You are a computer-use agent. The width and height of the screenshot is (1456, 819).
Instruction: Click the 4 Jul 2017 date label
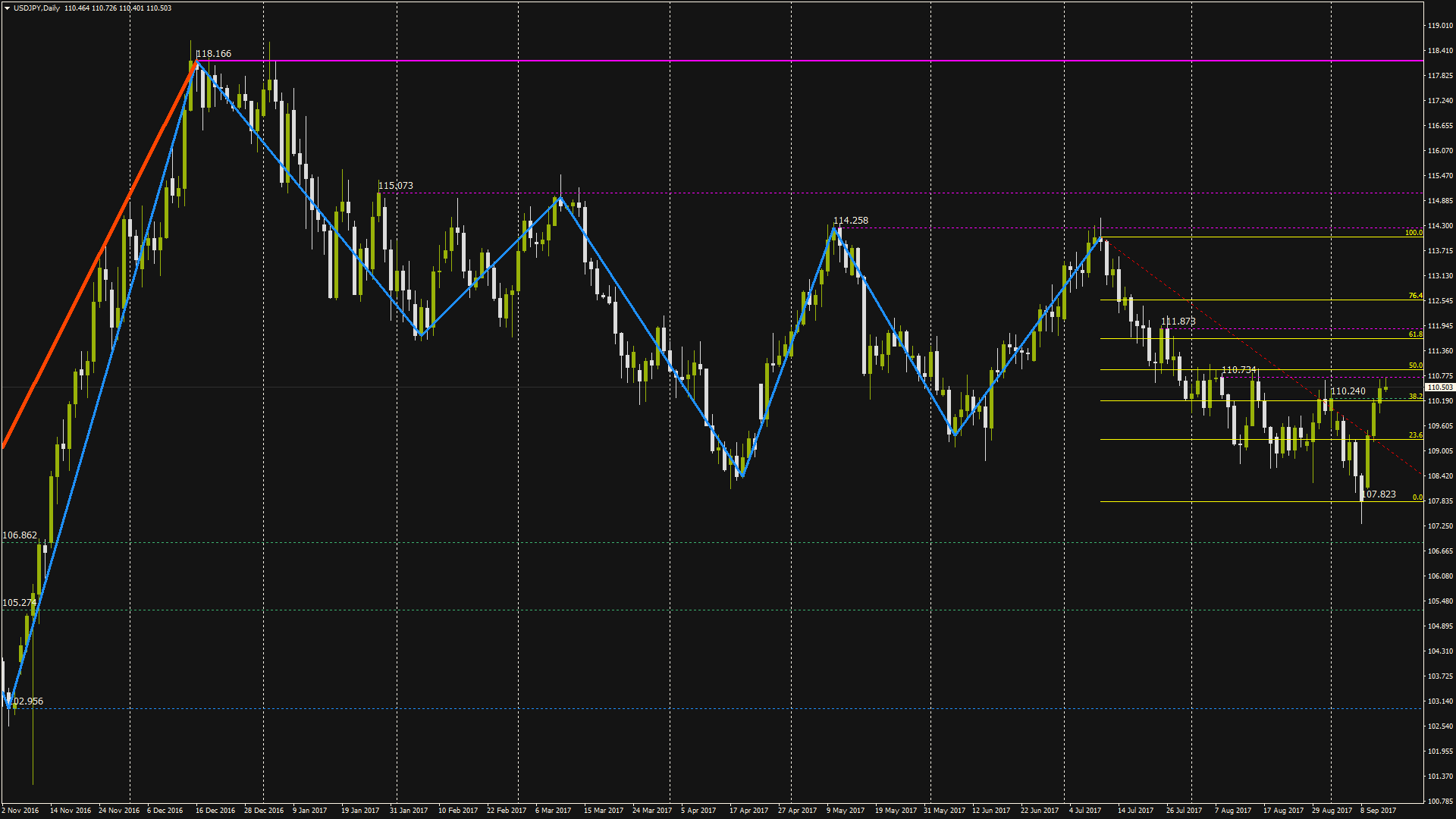coord(1085,811)
